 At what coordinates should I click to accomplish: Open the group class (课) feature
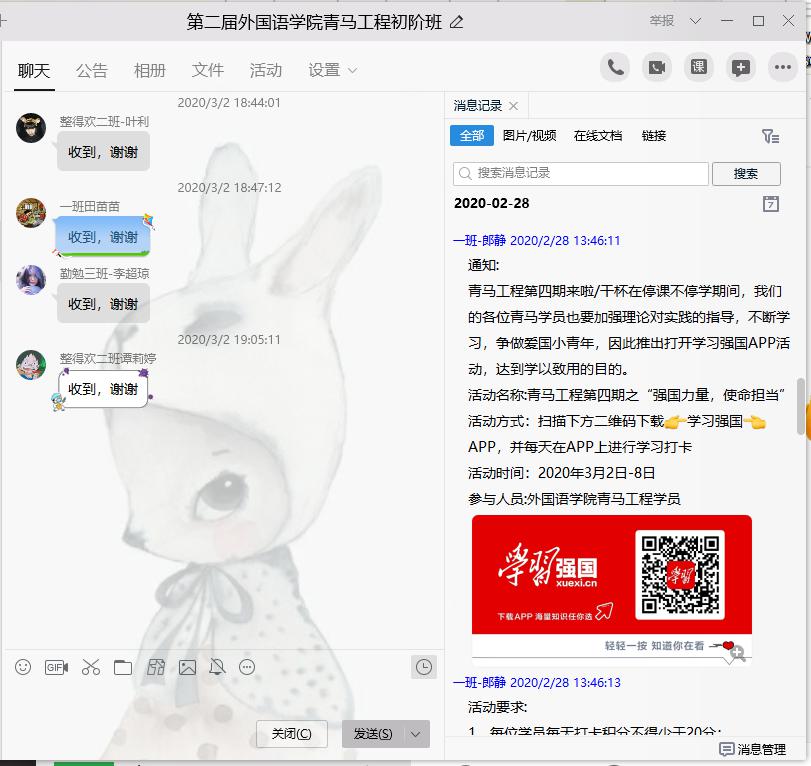699,67
